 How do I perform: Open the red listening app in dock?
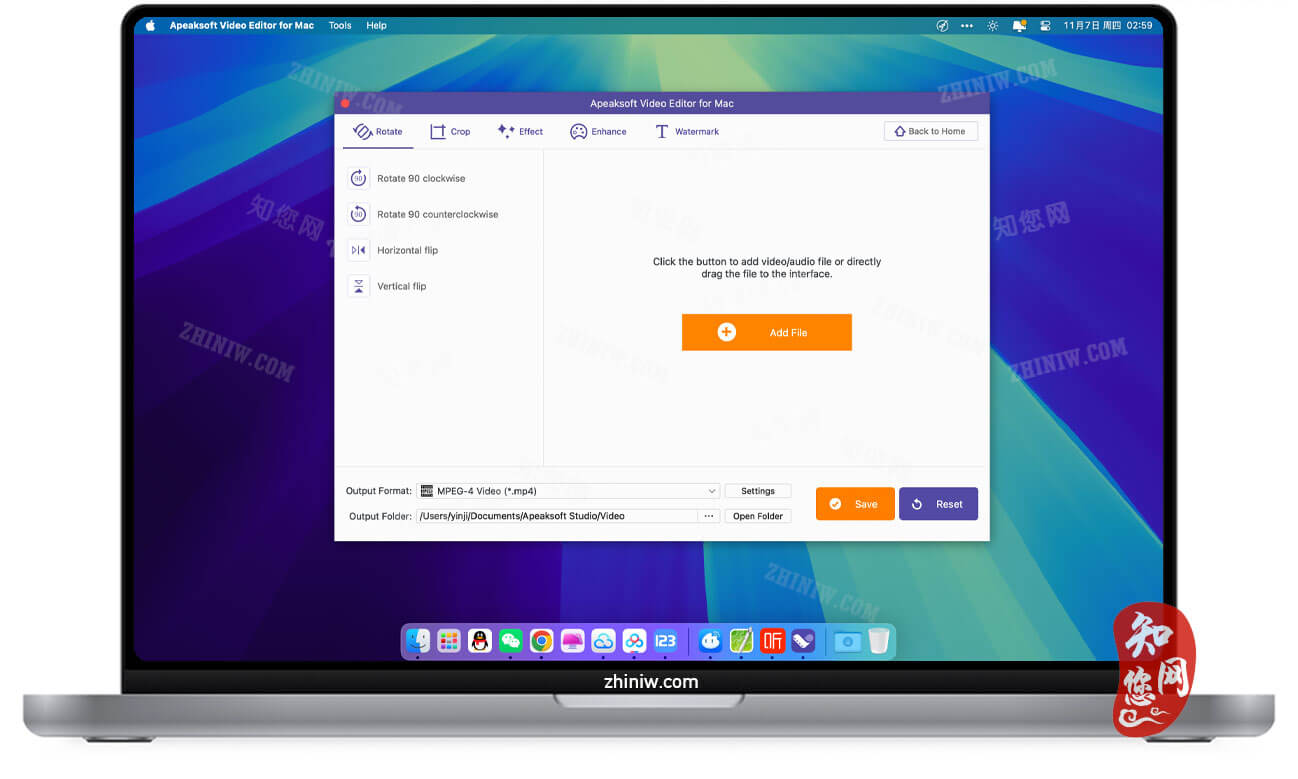[772, 641]
